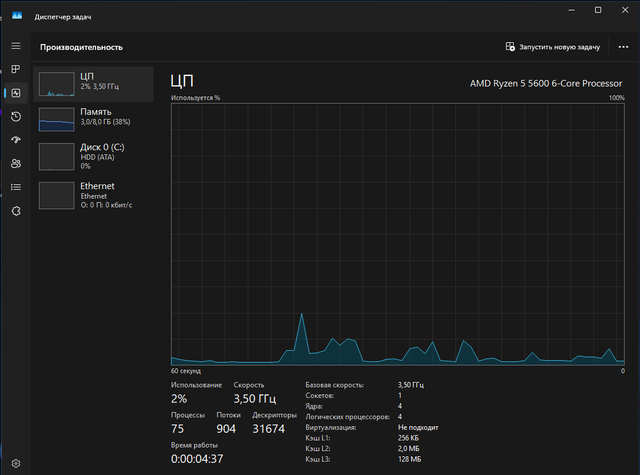
Task: Click the 'Виртуализация:' label
Action: 331,427
